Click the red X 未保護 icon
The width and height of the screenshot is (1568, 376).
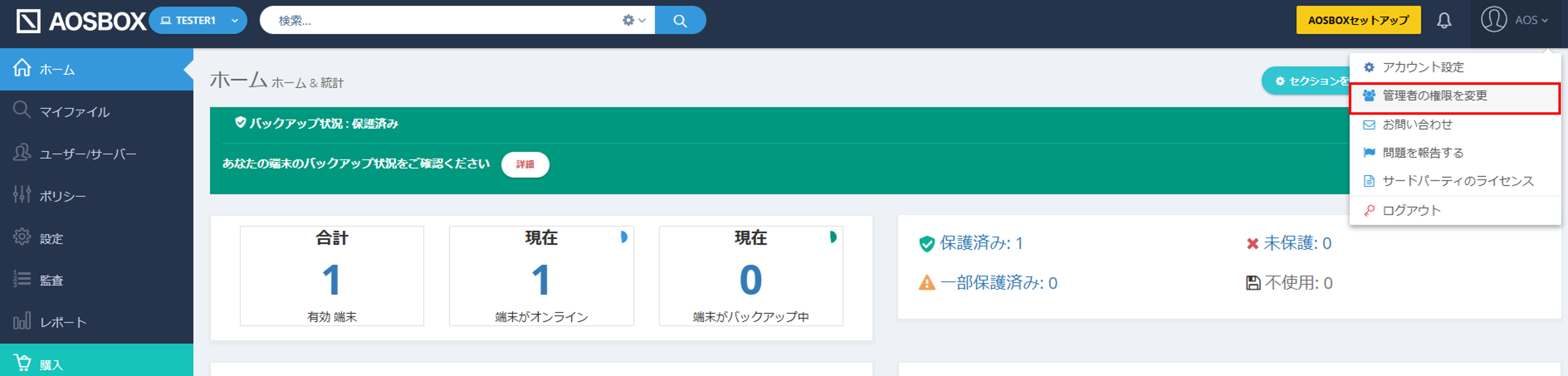pyautogui.click(x=1252, y=244)
